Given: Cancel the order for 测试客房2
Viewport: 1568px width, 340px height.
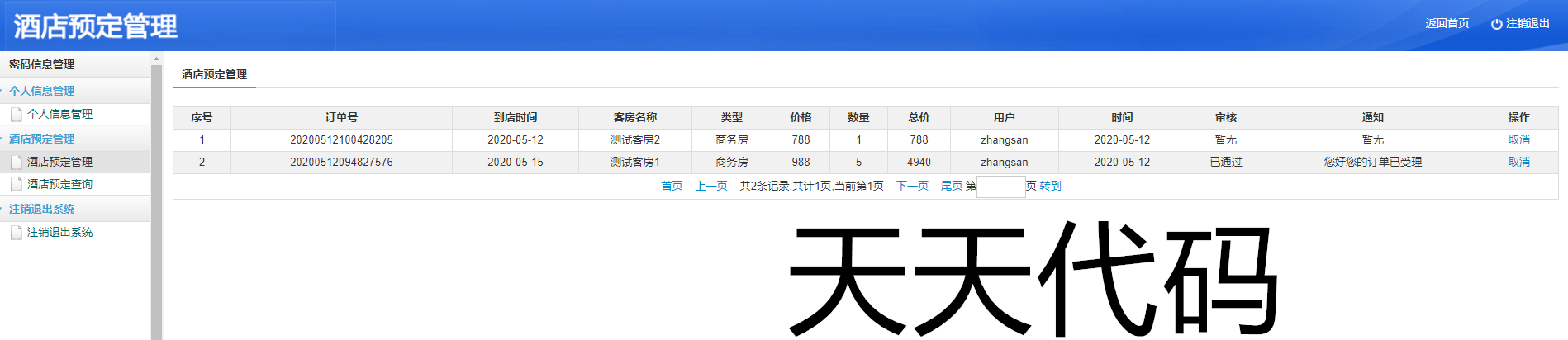Looking at the screenshot, I should [1518, 139].
